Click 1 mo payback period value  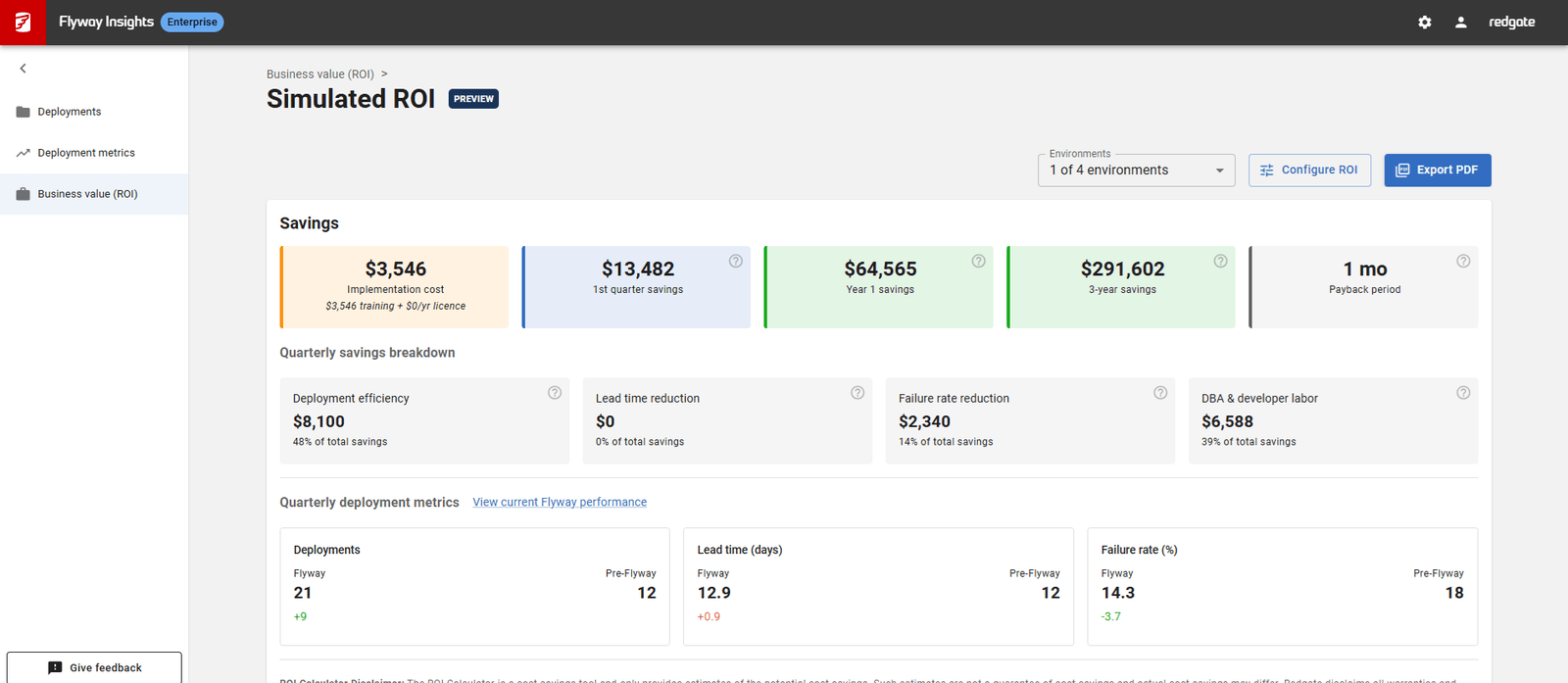(x=1365, y=268)
